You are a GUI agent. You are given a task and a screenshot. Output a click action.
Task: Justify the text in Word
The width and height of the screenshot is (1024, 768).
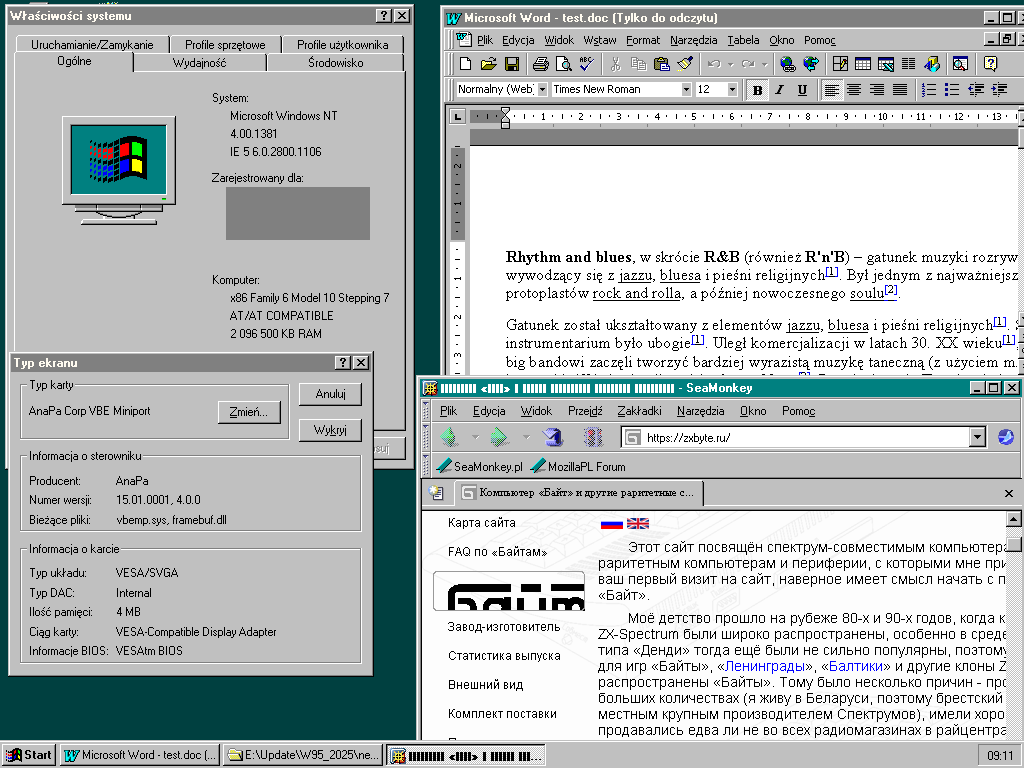(900, 89)
